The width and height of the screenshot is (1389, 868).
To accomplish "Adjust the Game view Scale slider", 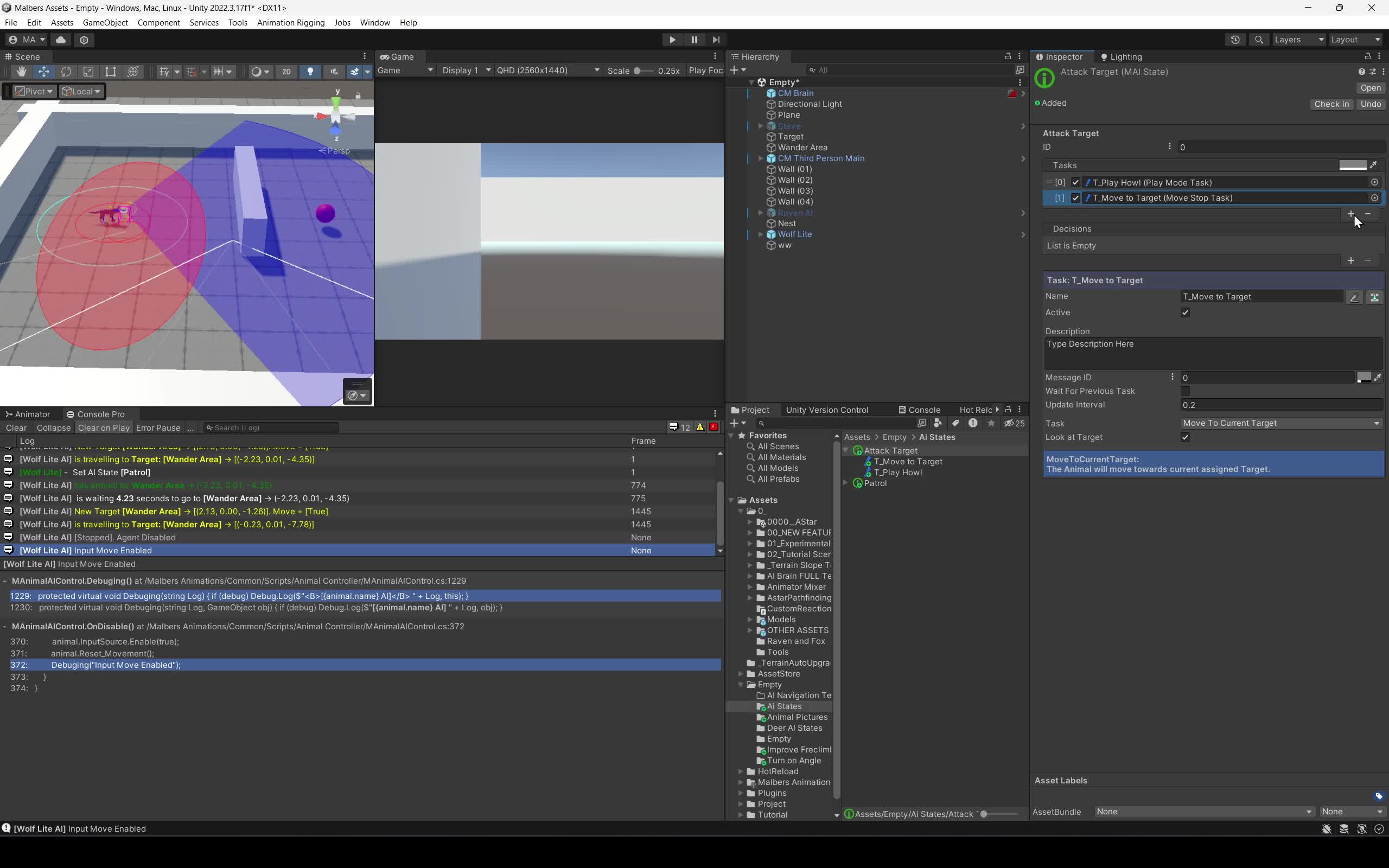I will pos(638,71).
